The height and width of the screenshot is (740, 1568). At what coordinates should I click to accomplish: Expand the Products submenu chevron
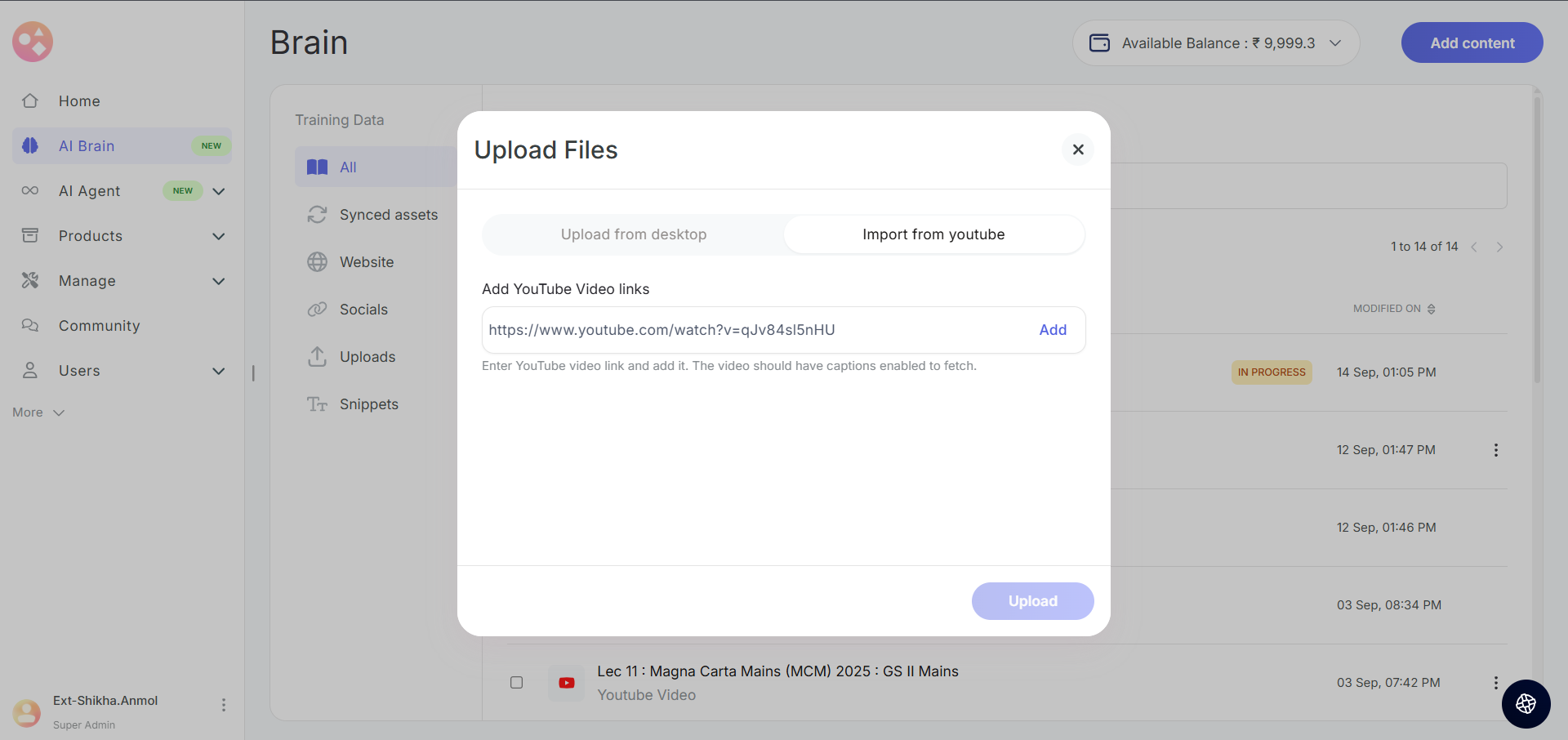pos(219,236)
